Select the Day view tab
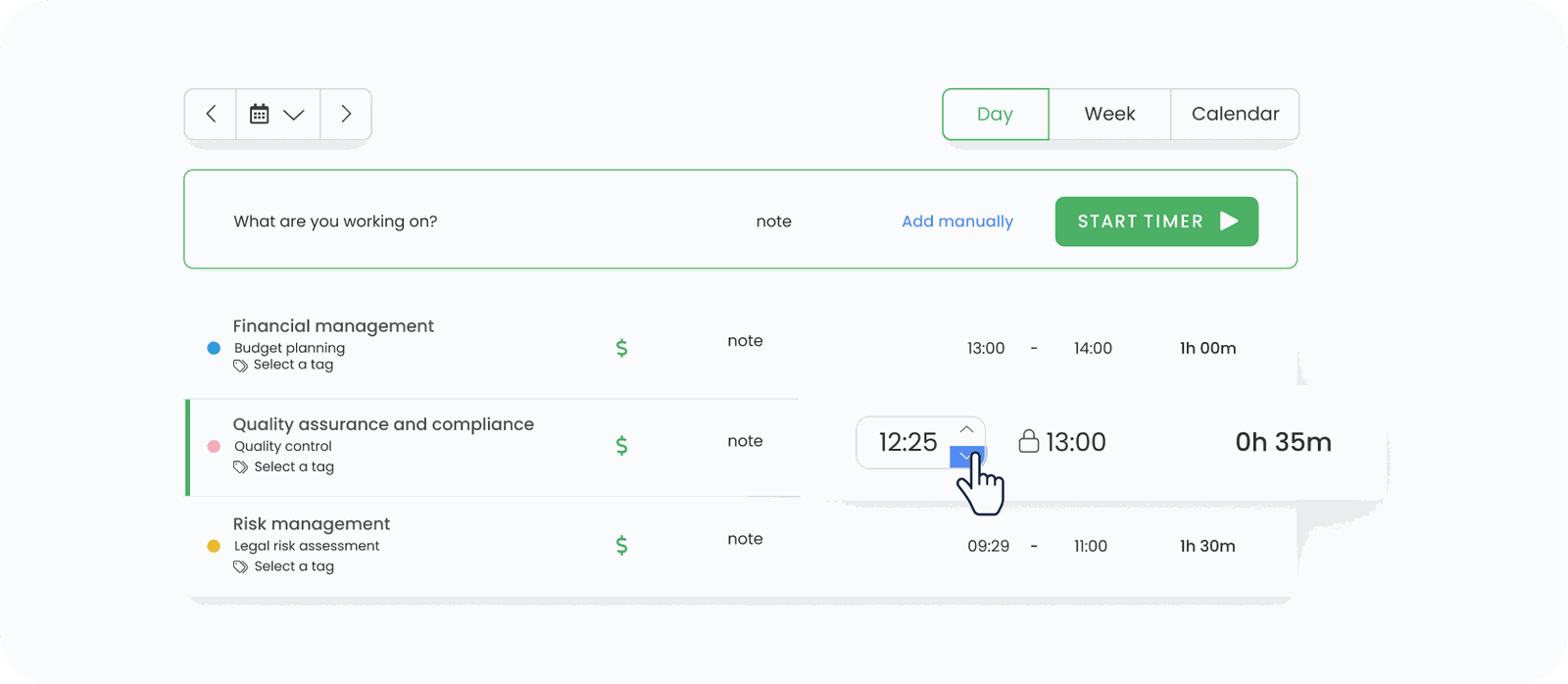1568x684 pixels. coord(996,115)
